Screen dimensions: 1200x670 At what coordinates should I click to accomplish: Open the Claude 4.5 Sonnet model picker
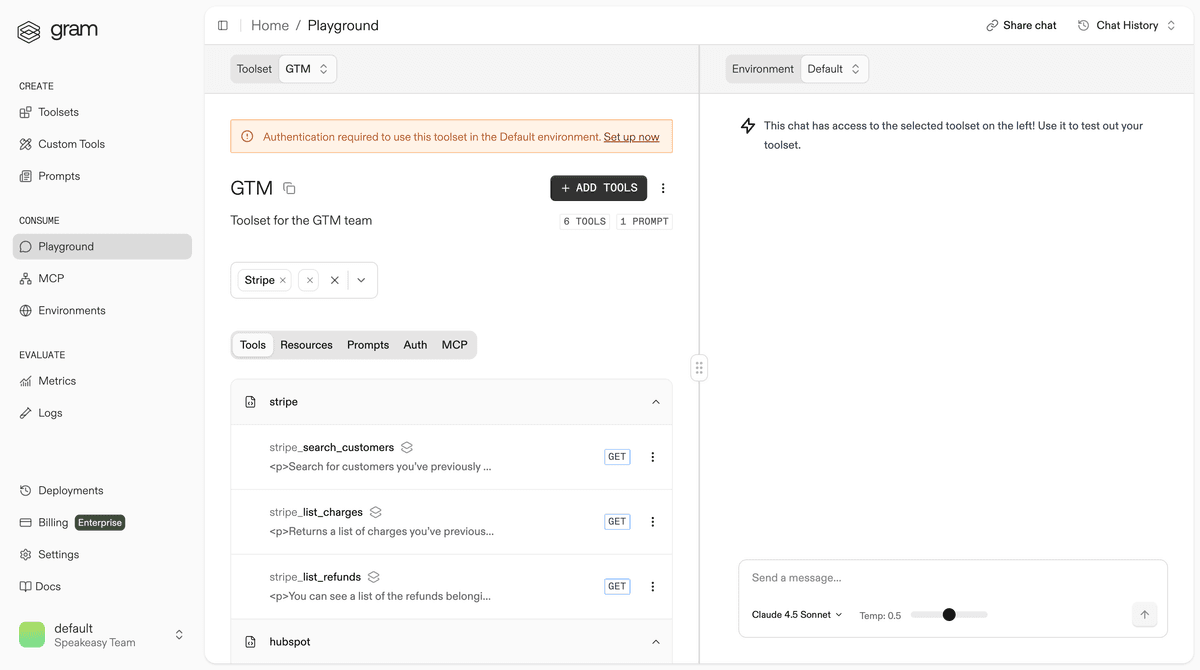(x=795, y=614)
